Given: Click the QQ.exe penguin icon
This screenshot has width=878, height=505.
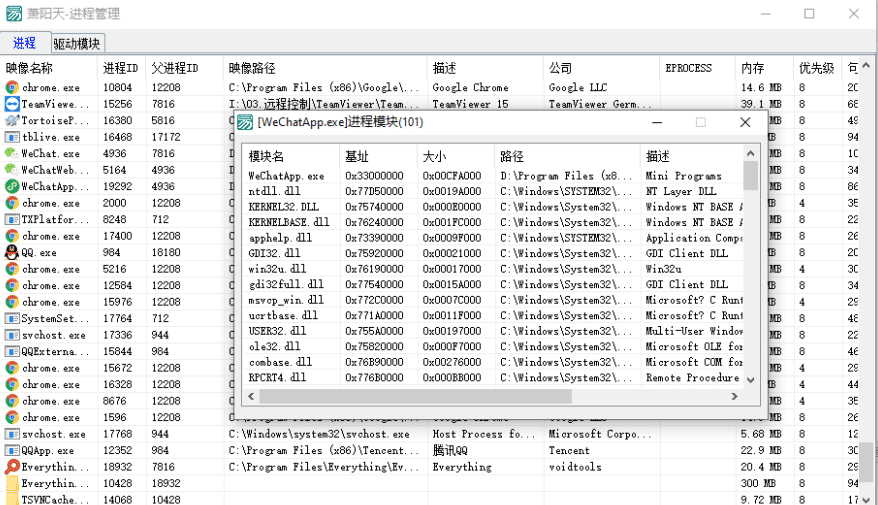Looking at the screenshot, I should click(x=12, y=252).
